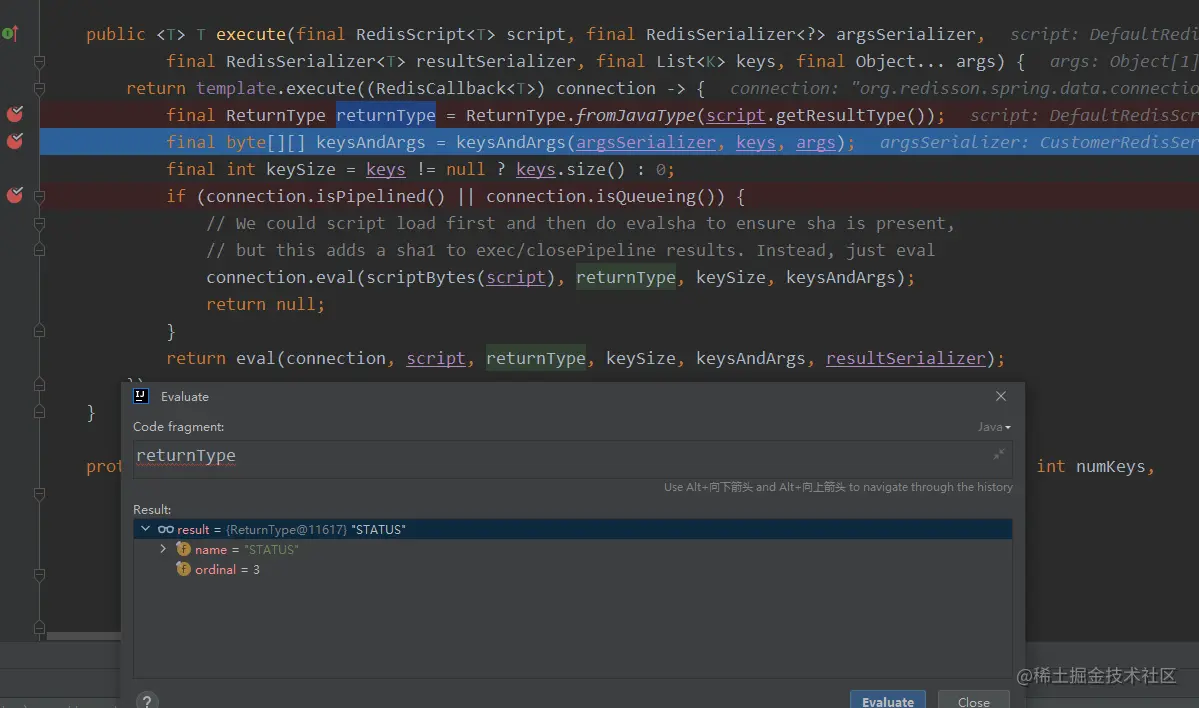Click the fromJavaType method name

[x=635, y=115]
